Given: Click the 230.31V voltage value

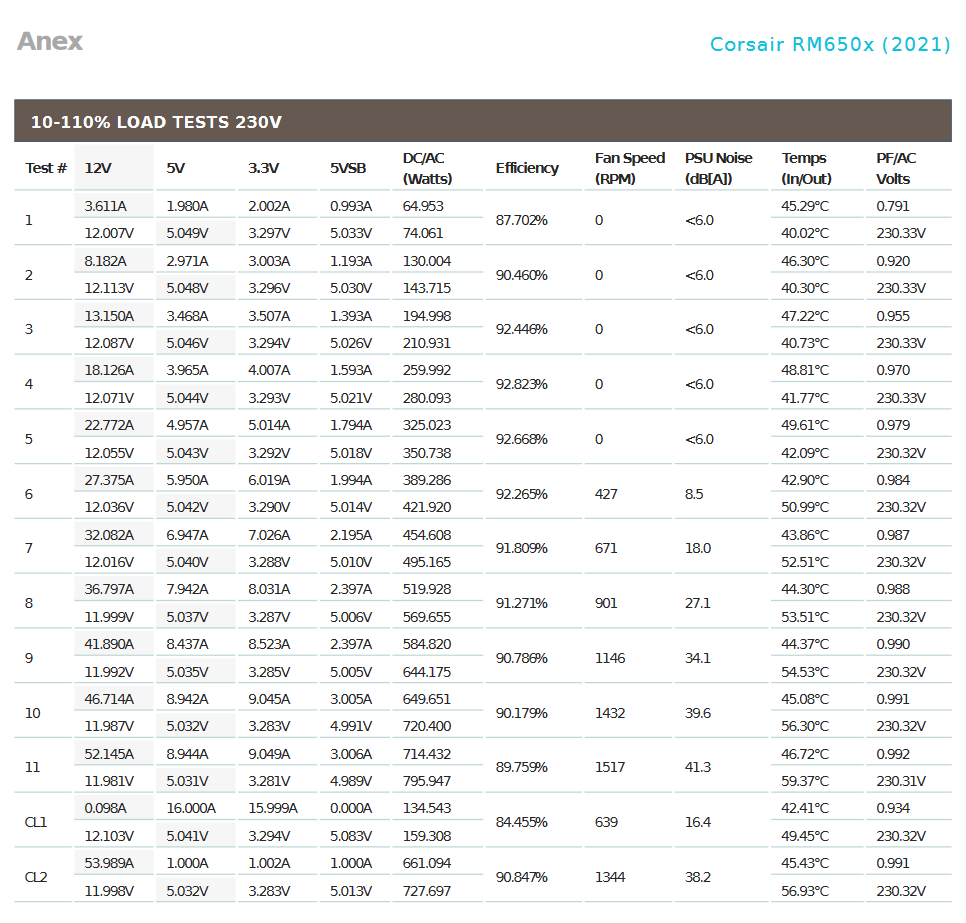Looking at the screenshot, I should (x=901, y=781).
